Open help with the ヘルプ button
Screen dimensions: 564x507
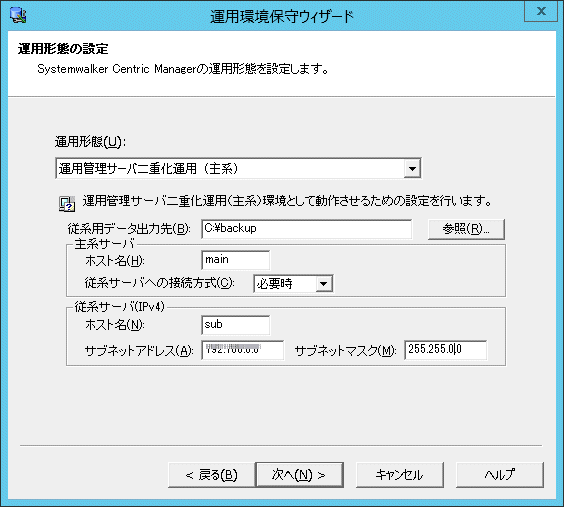coord(500,475)
